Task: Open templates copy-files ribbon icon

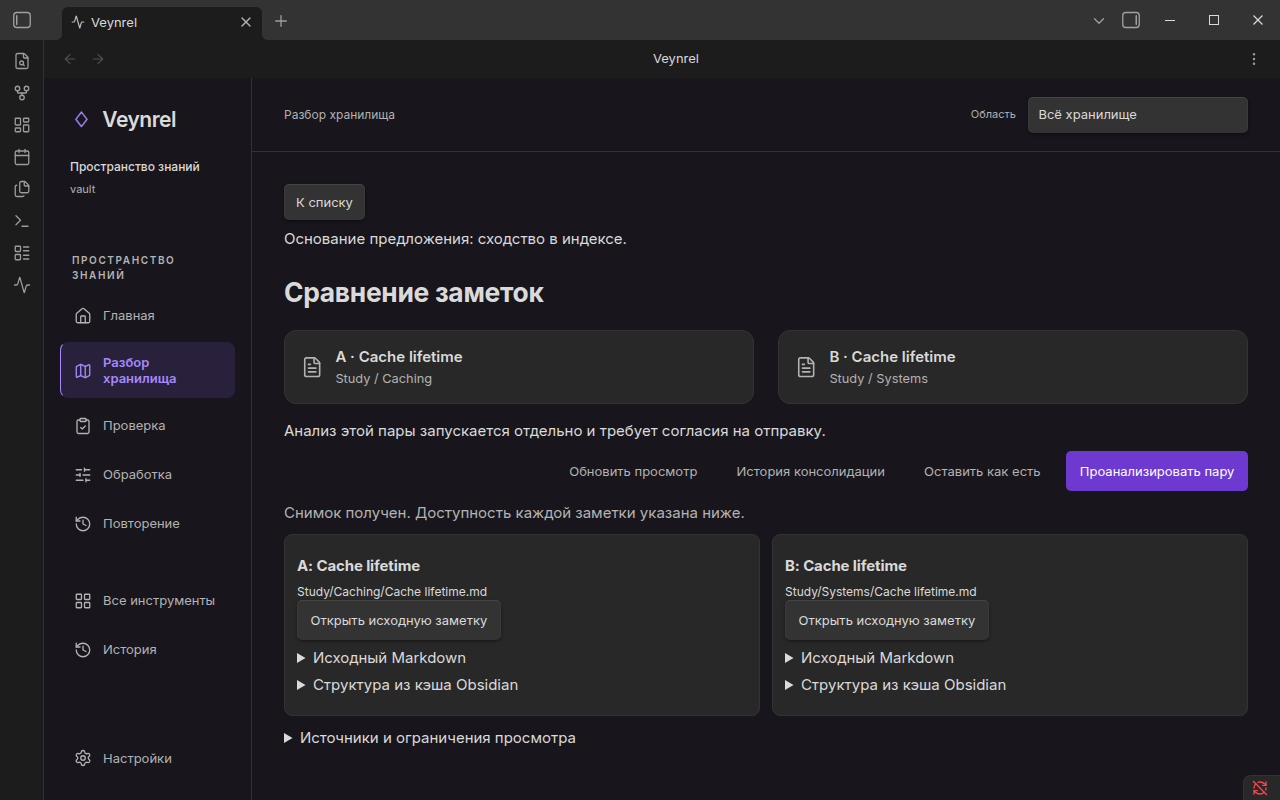Action: (22, 189)
